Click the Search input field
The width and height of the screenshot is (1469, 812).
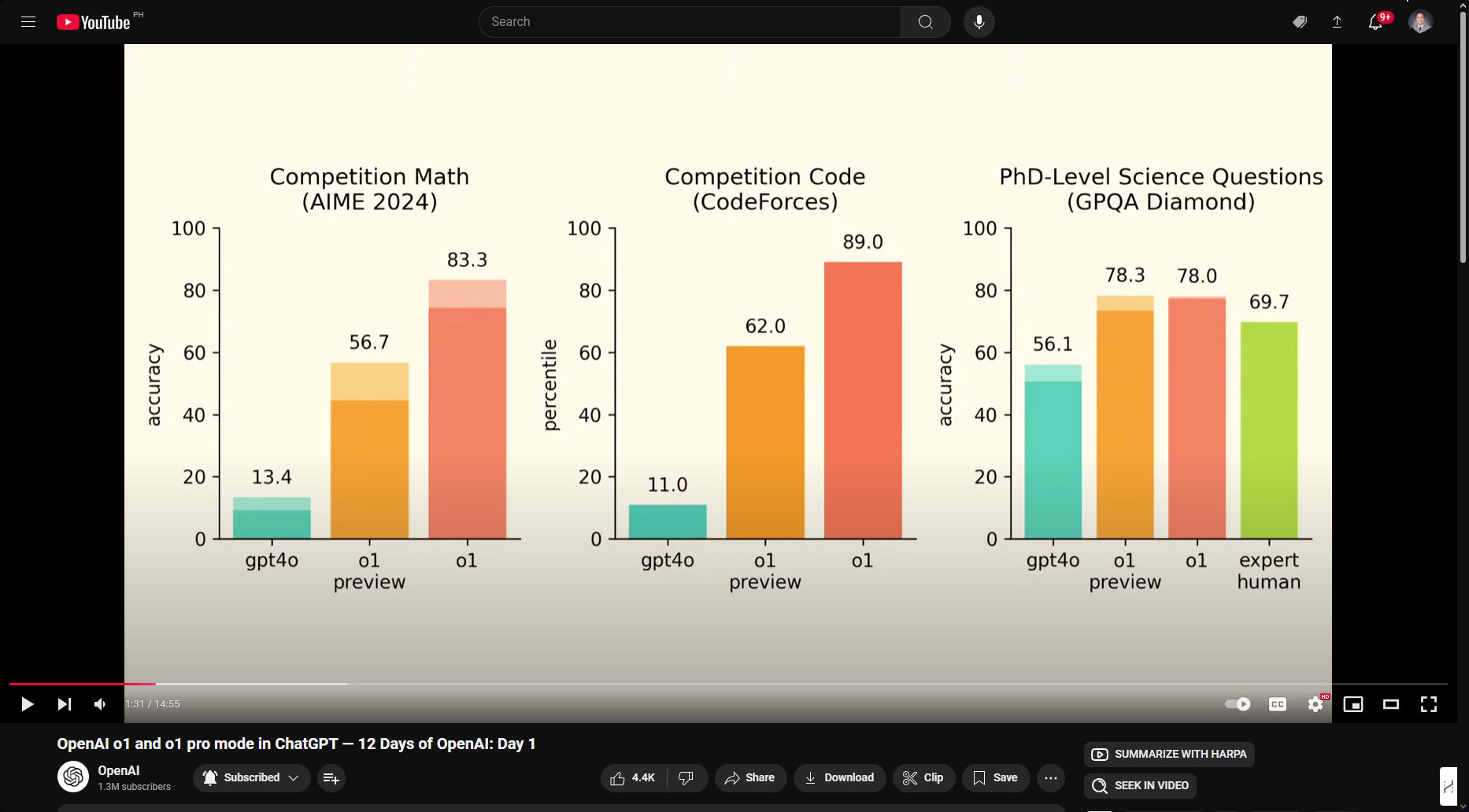[x=690, y=22]
